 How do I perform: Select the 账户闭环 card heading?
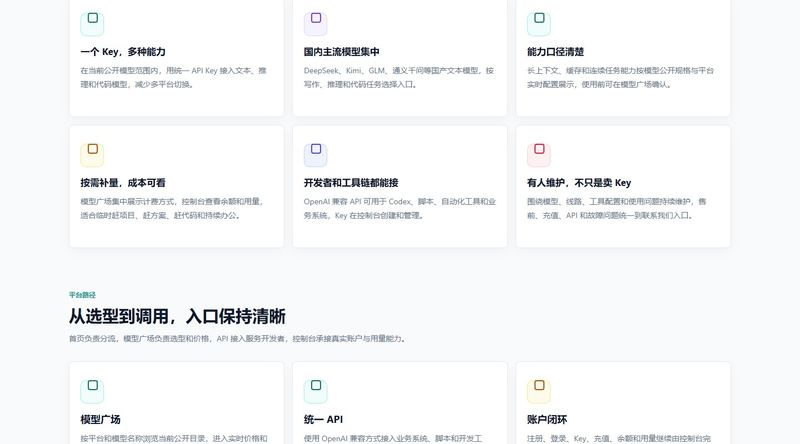(x=547, y=420)
